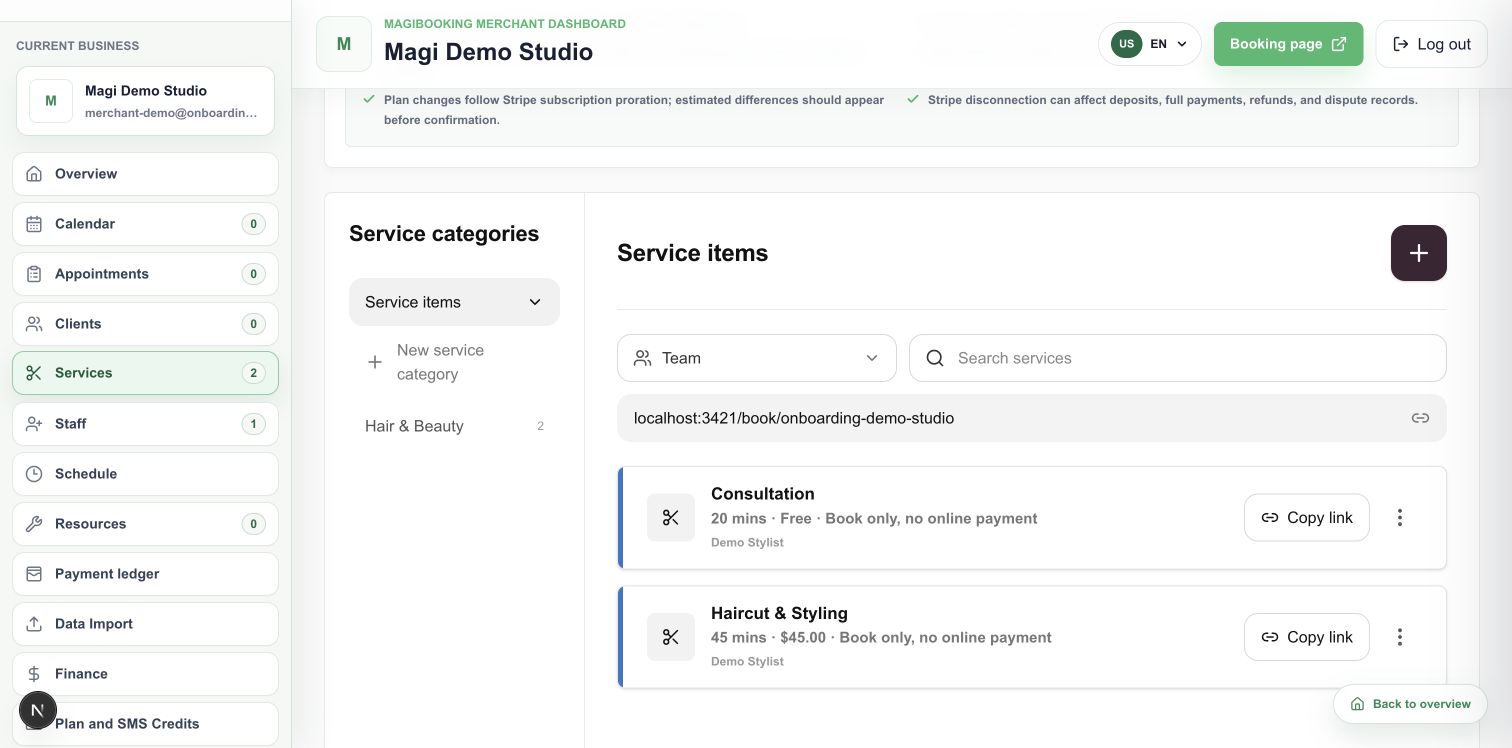Click the scissors icon on Haircut & Styling card

pyautogui.click(x=671, y=637)
